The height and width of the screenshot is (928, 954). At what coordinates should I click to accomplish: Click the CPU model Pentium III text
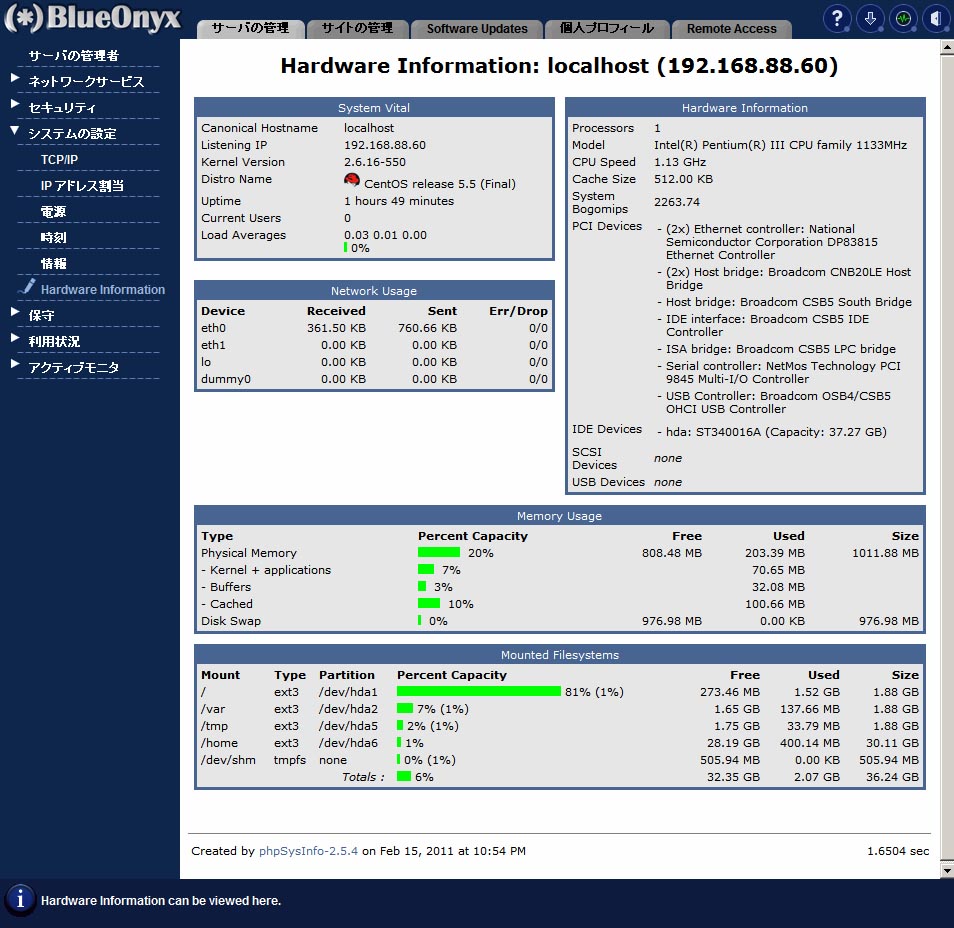(780, 145)
